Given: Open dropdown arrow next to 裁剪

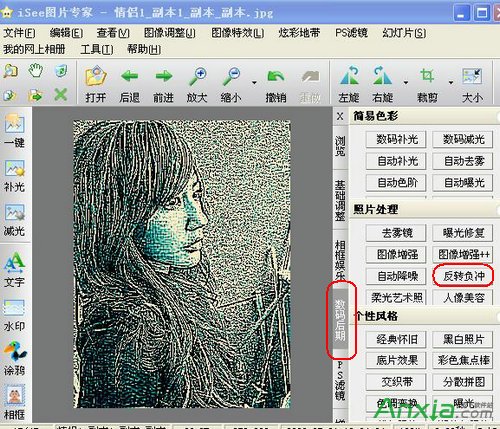Looking at the screenshot, I should coord(451,82).
